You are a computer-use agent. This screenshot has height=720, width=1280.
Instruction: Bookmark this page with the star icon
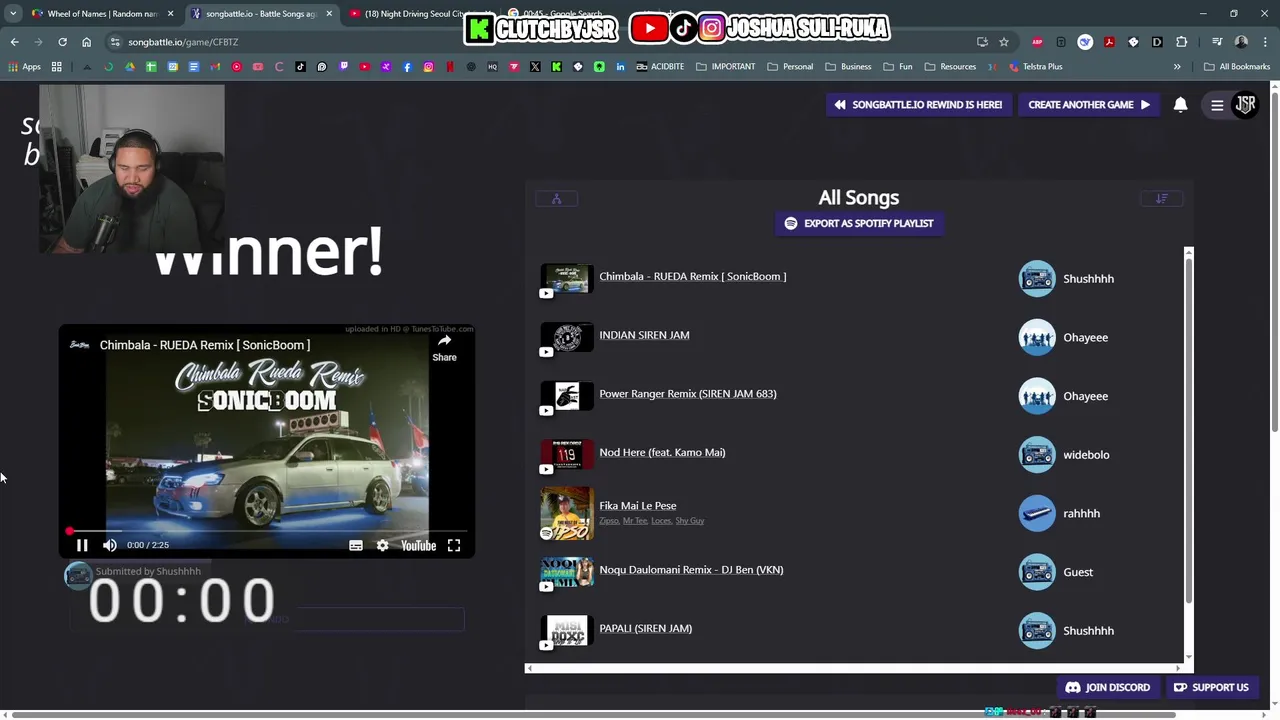tap(1004, 42)
